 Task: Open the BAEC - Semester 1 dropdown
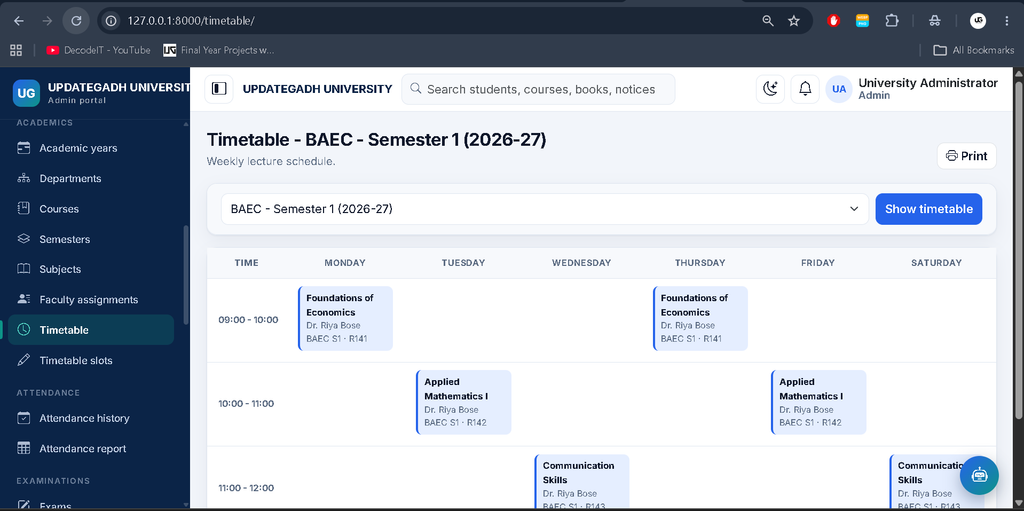click(x=545, y=209)
